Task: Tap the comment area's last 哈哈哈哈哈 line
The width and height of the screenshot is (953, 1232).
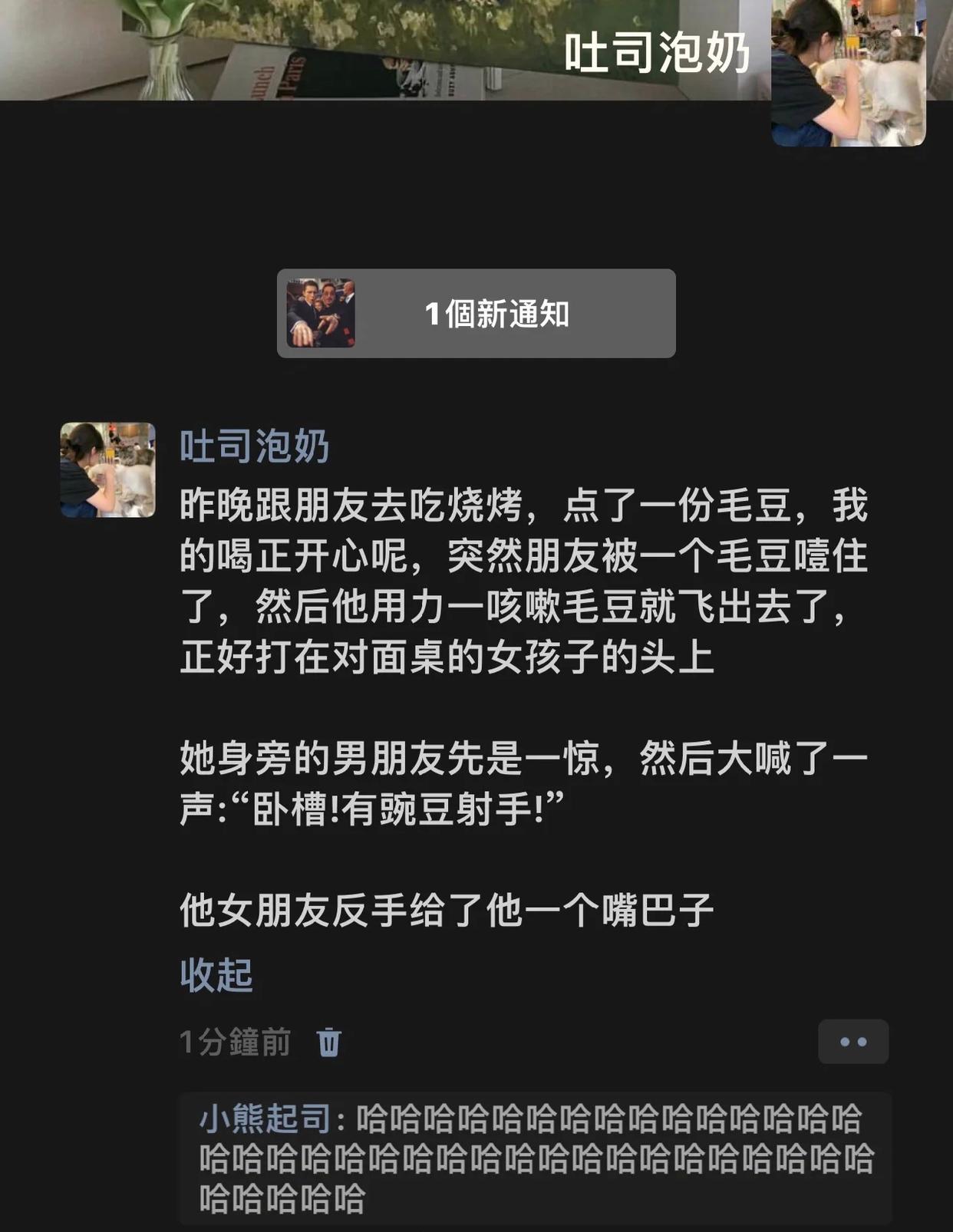Action: [x=282, y=1198]
